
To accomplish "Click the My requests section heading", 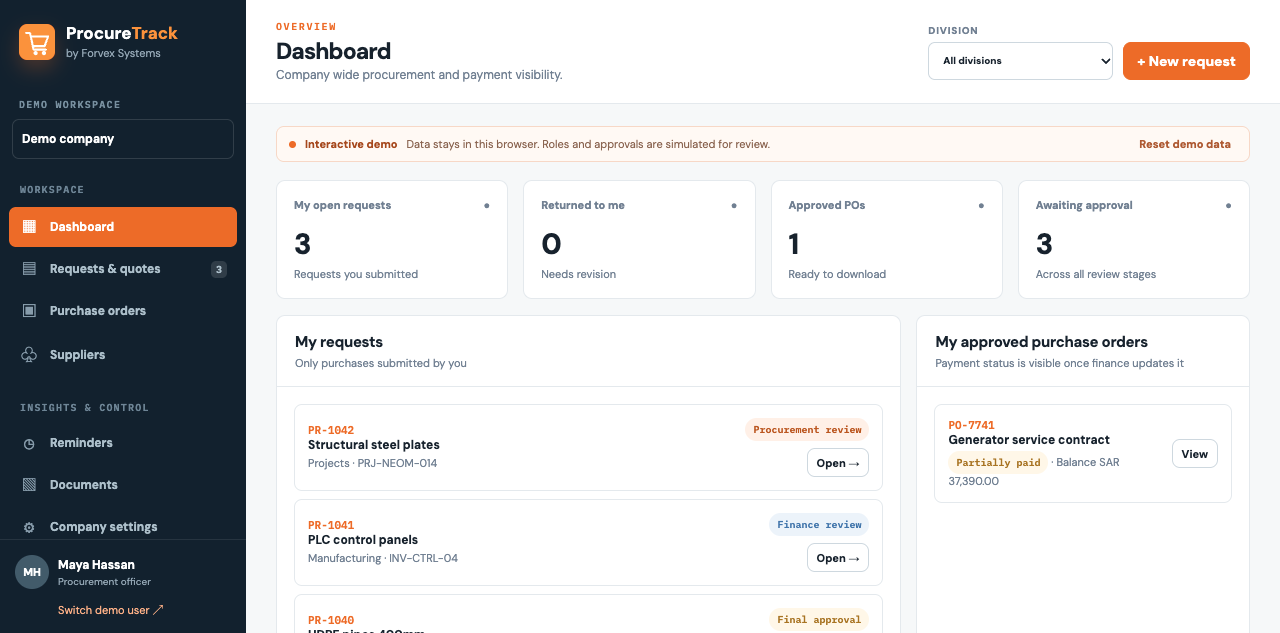I will [339, 342].
